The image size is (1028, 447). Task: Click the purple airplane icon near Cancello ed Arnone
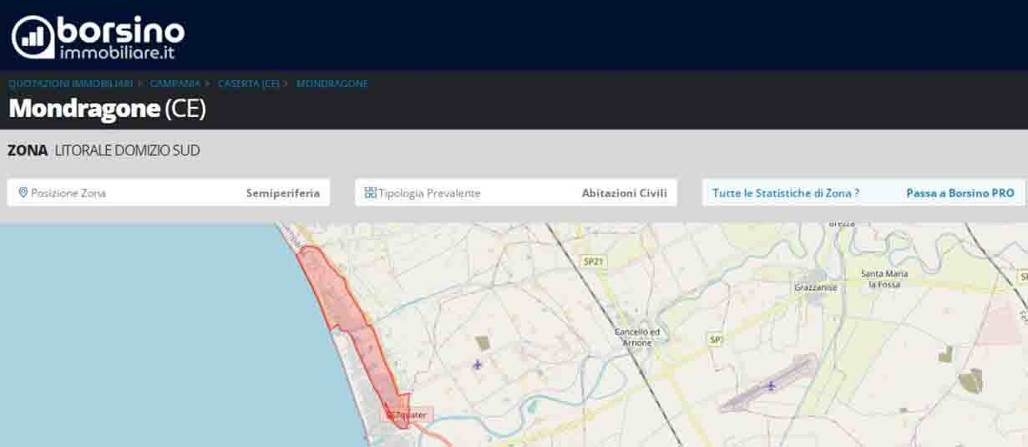478,364
